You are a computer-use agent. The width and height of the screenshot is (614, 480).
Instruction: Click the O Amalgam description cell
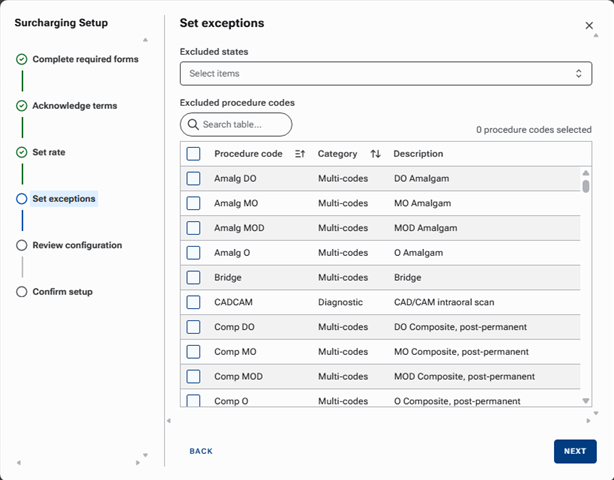pos(419,253)
